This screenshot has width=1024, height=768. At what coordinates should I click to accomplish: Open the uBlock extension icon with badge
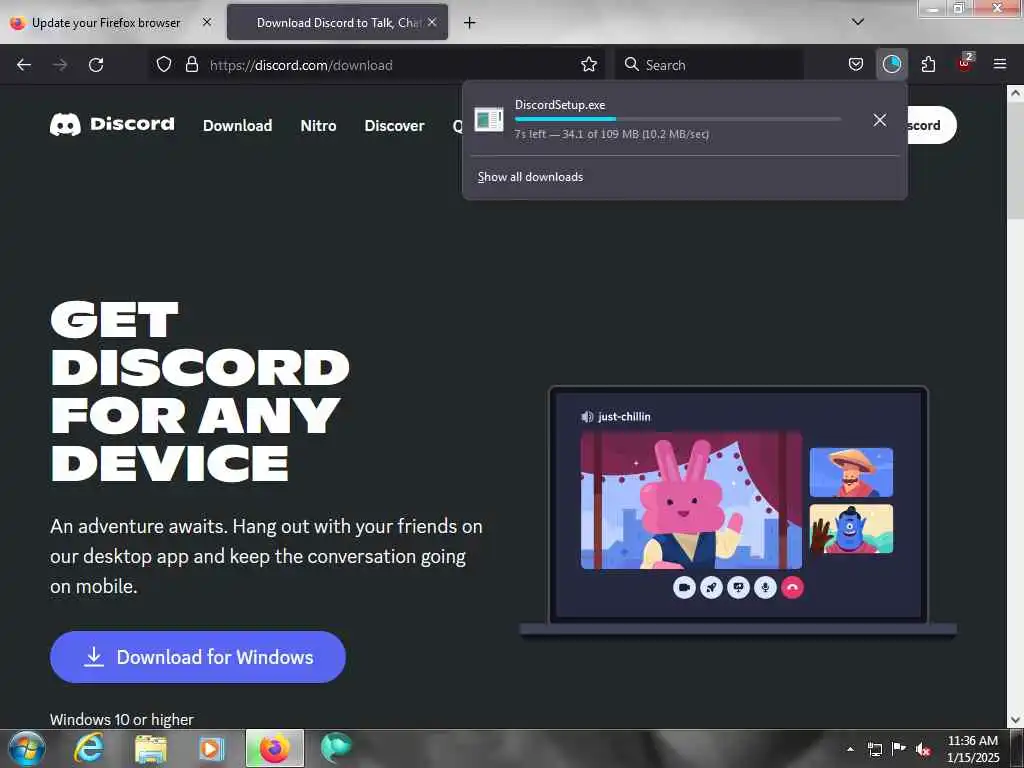(965, 63)
